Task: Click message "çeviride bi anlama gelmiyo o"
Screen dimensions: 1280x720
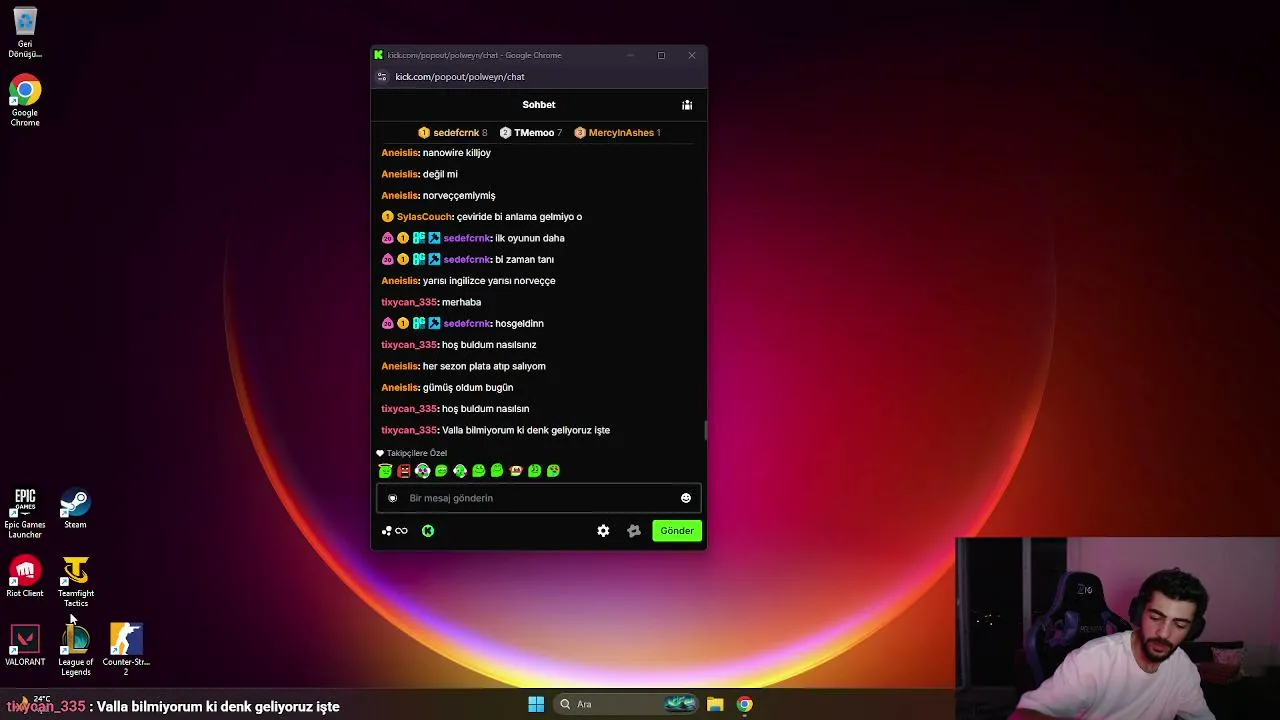Action: (x=520, y=217)
